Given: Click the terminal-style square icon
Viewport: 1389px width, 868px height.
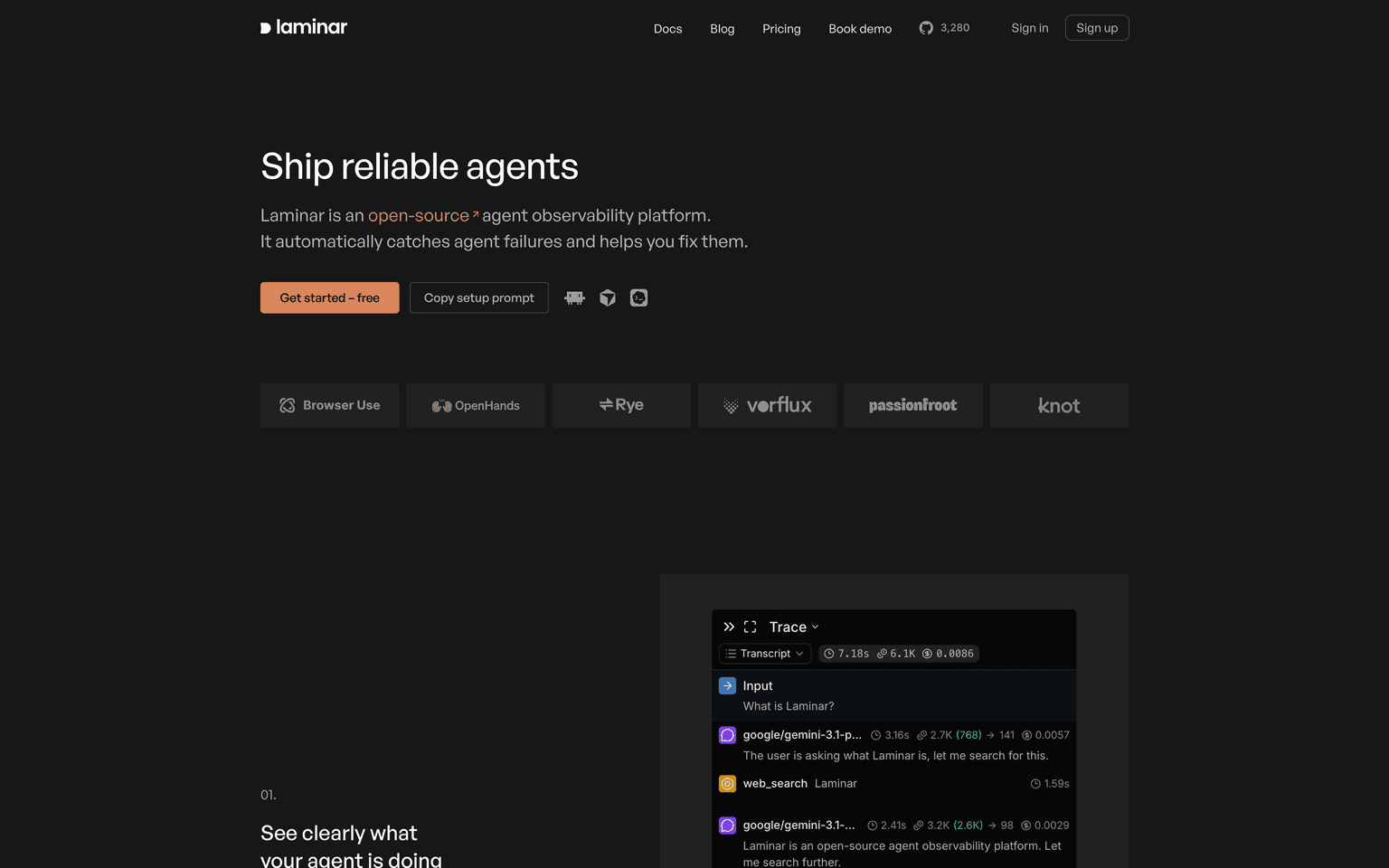Looking at the screenshot, I should [638, 297].
